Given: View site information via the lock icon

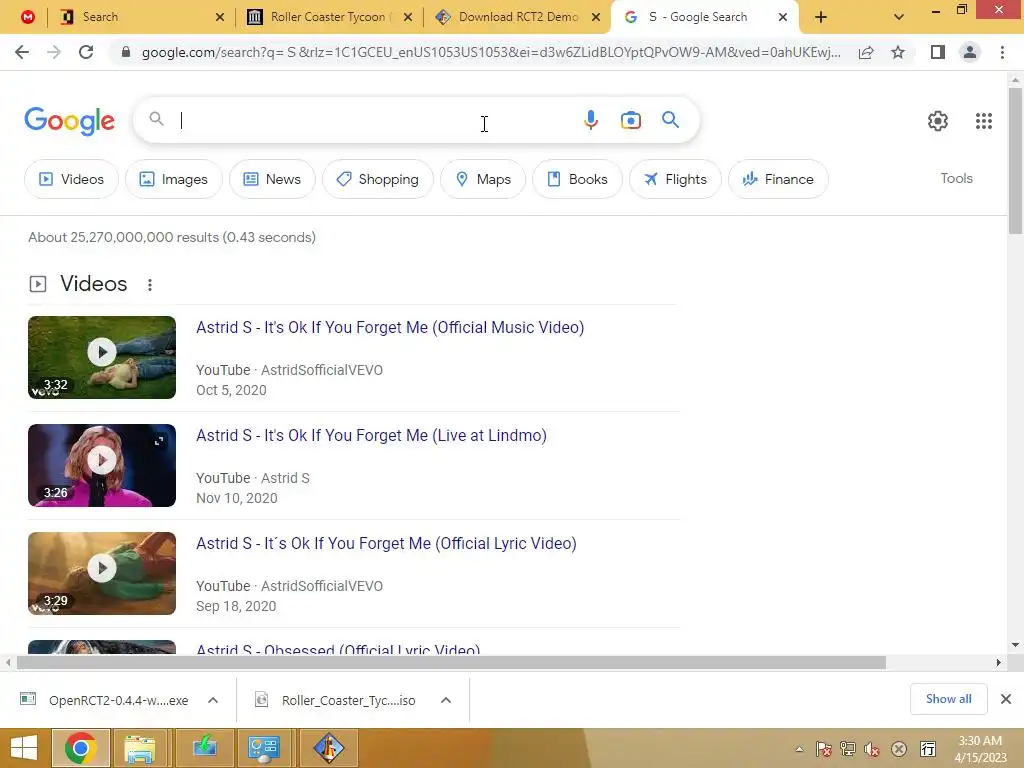Looking at the screenshot, I should click(x=126, y=52).
